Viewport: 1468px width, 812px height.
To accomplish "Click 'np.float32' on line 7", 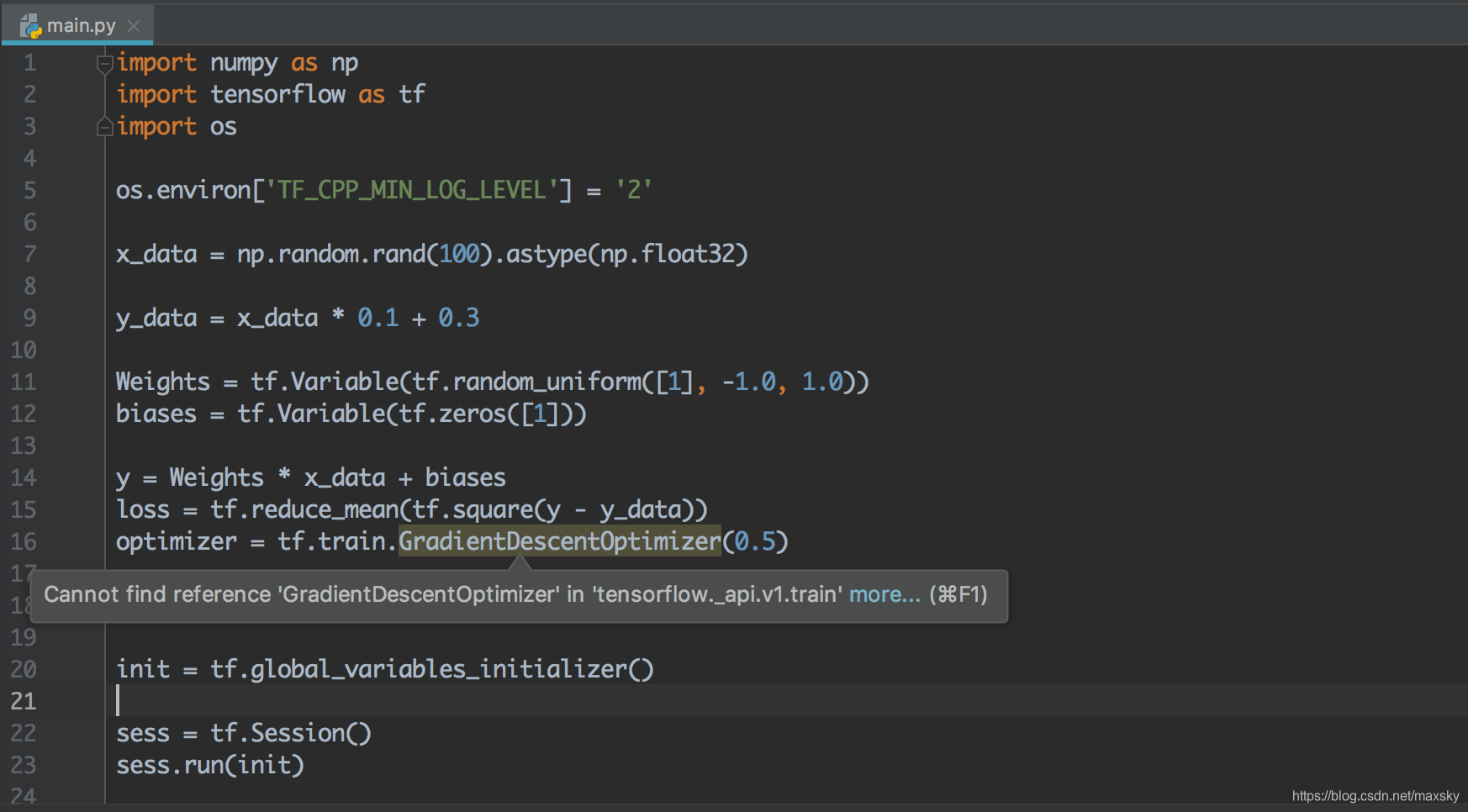I will [668, 255].
